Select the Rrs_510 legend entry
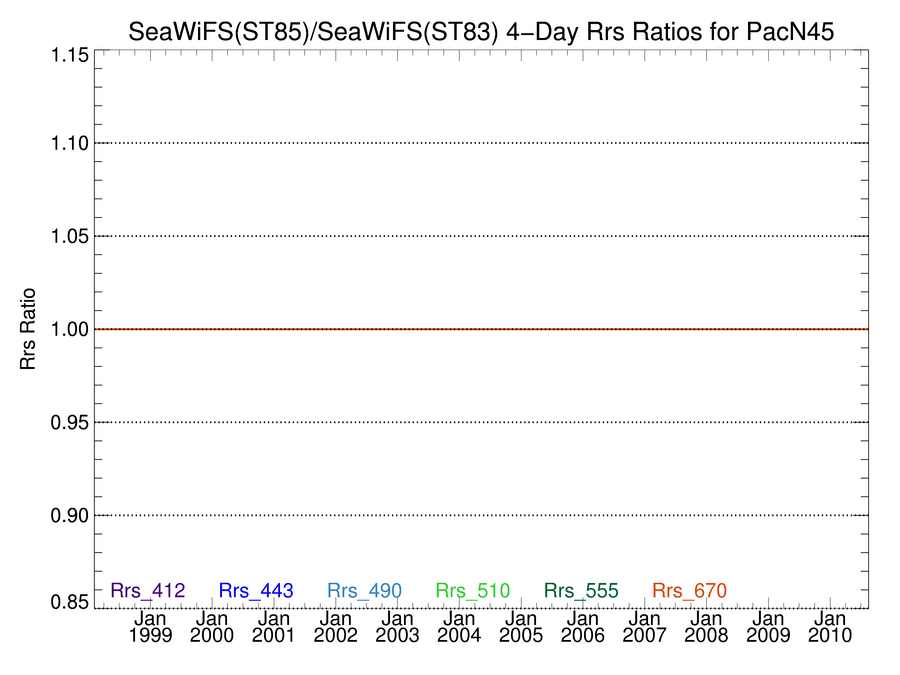900x675 pixels. point(472,591)
